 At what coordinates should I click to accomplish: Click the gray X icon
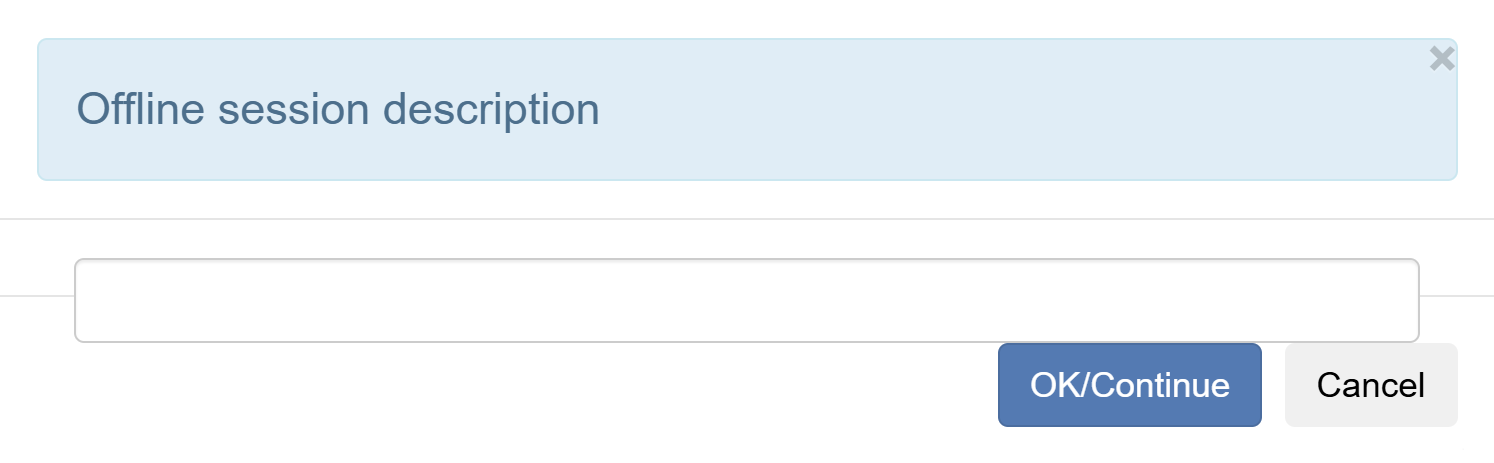pos(1441,60)
